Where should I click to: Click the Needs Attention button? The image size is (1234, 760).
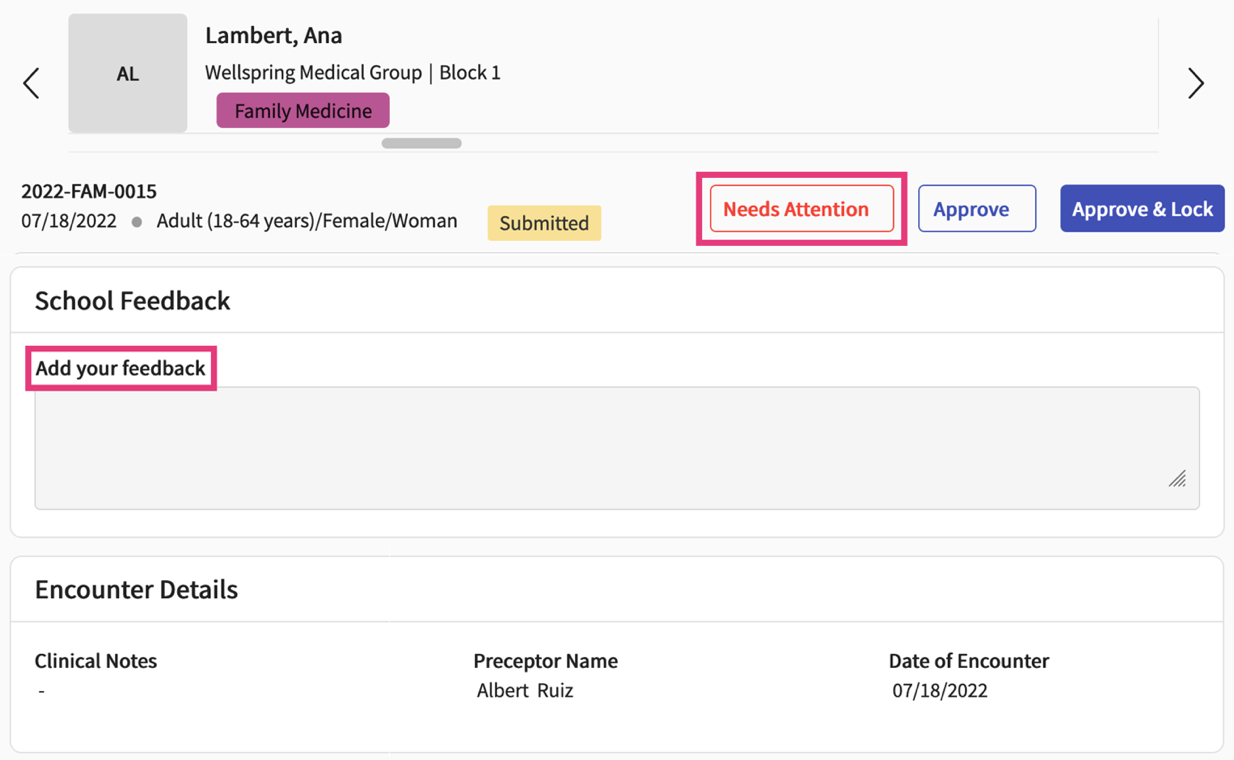pos(800,208)
